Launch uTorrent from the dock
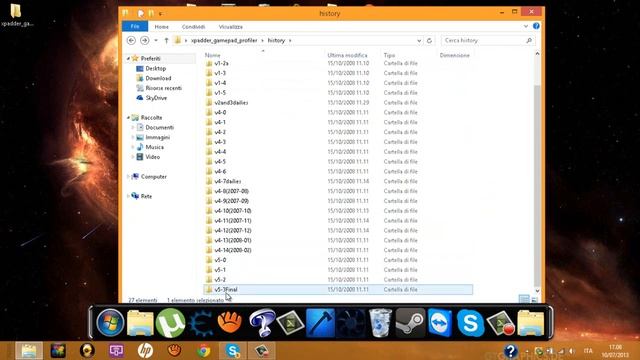This screenshot has height=360, width=640. (x=170, y=322)
